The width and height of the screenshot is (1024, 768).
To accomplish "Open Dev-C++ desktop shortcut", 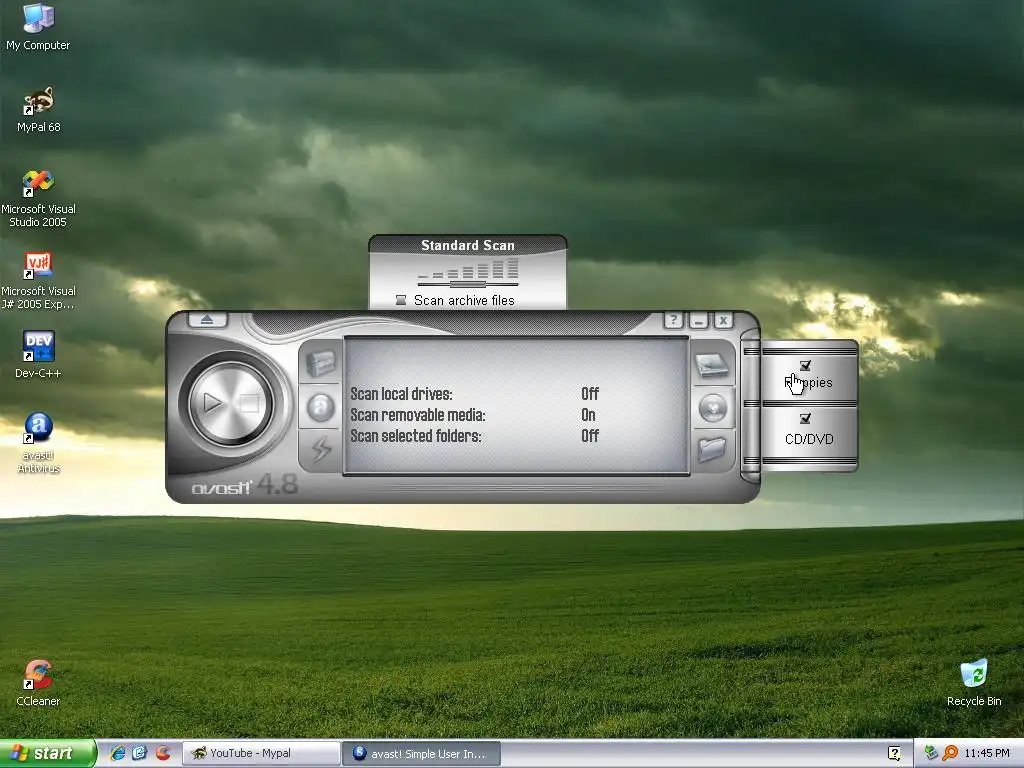I will pos(38,355).
